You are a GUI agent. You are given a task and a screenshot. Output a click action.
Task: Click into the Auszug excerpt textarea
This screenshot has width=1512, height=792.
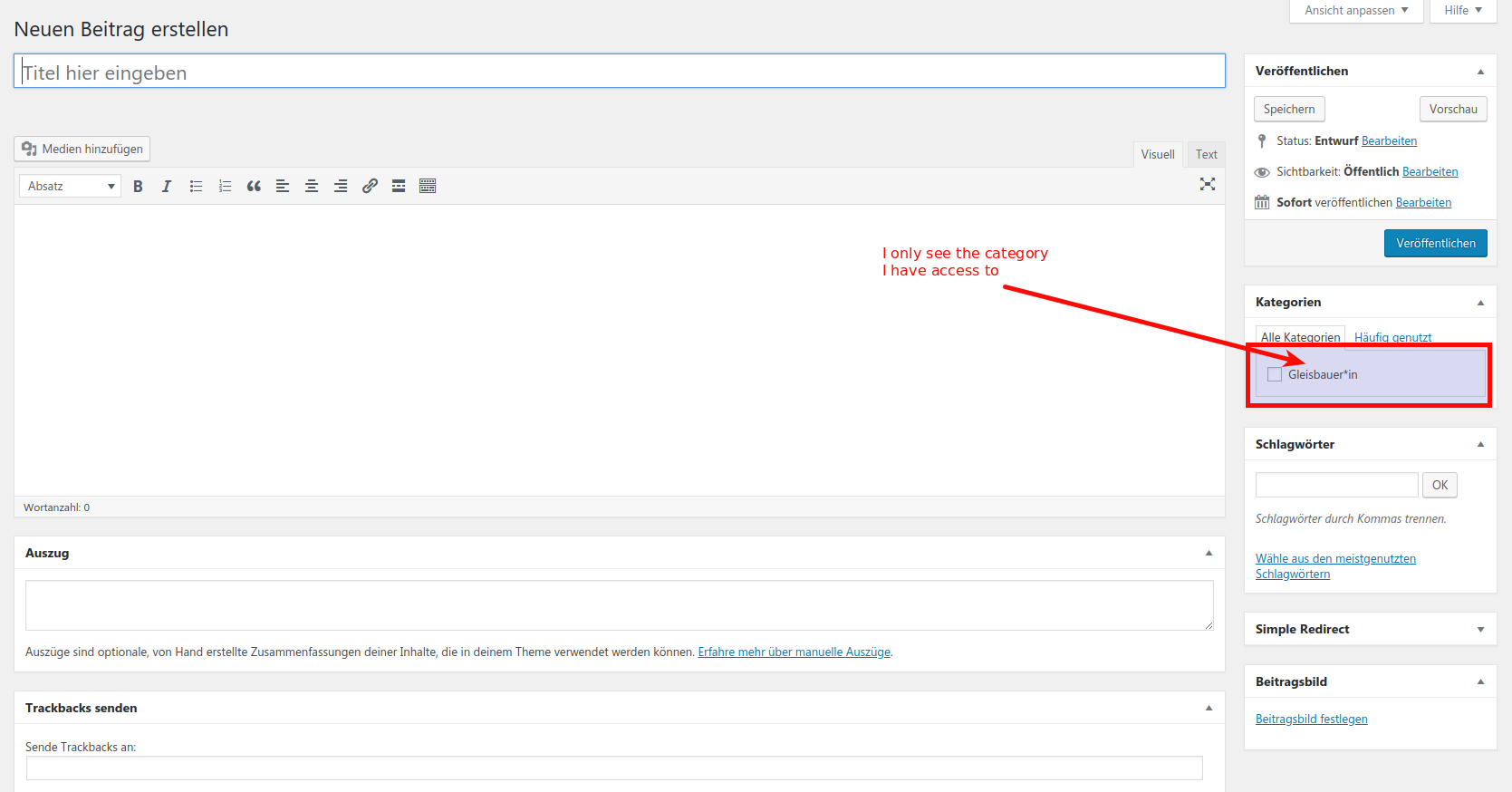point(620,605)
